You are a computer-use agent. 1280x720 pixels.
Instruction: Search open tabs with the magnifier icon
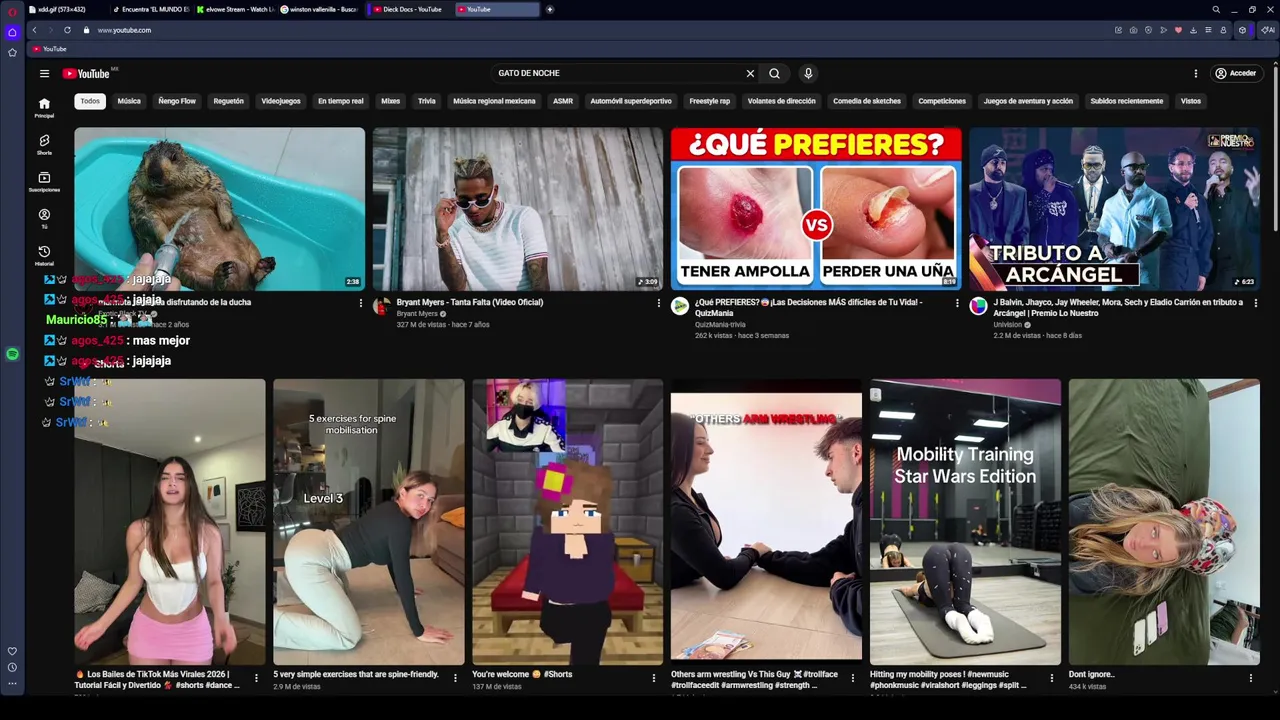tap(1216, 10)
